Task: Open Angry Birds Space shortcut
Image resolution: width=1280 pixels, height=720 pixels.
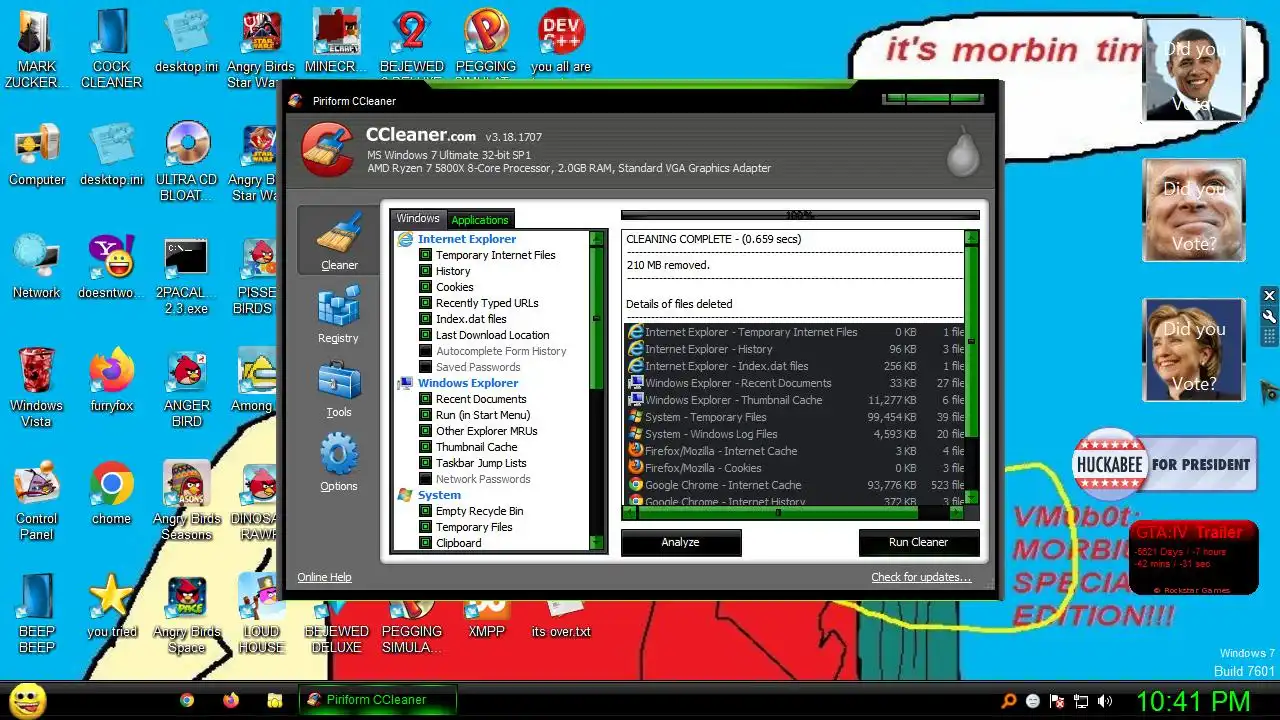Action: (x=186, y=613)
